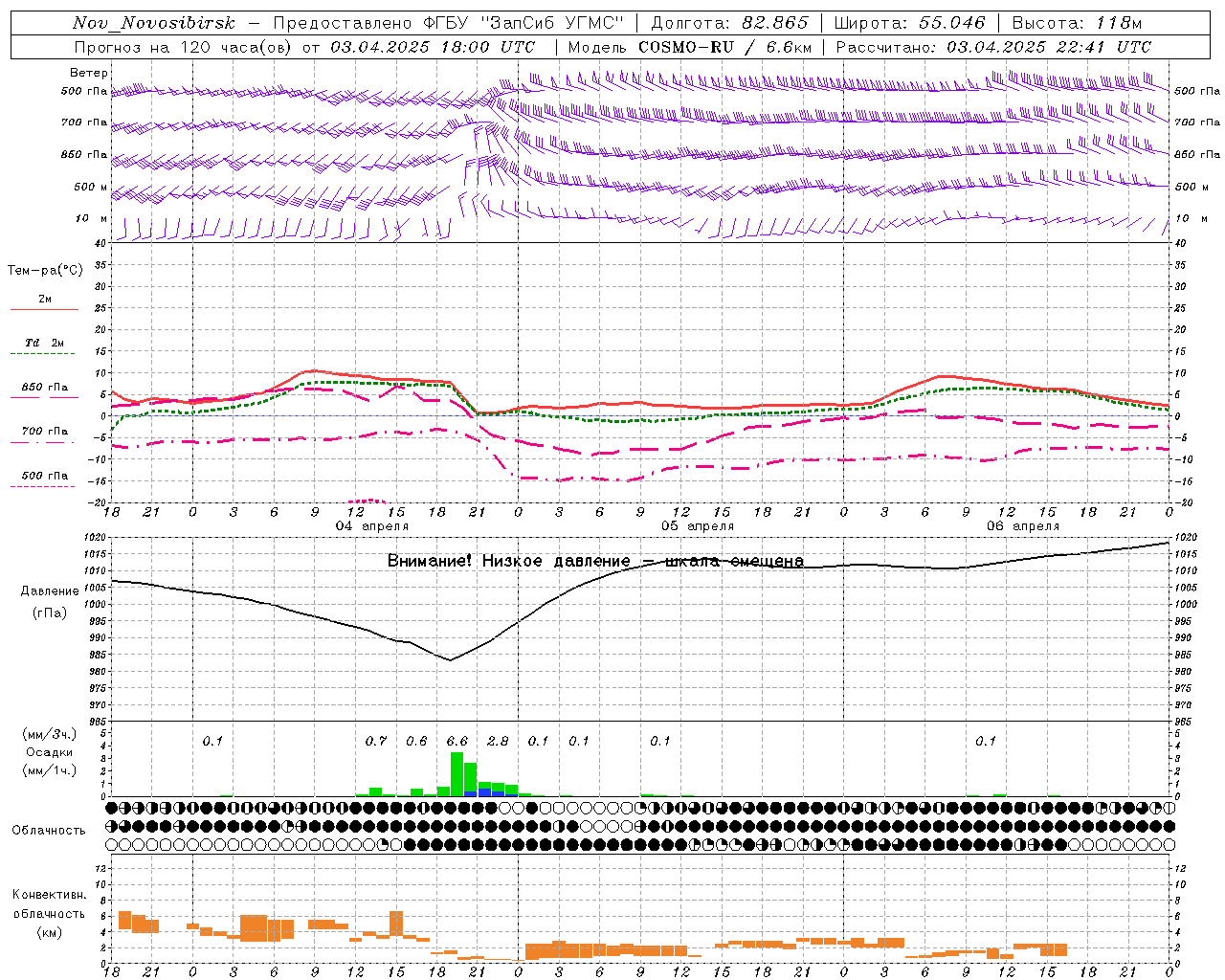Click the '700 гПа' temperature legend entry
1225x980 pixels.
pos(45,431)
